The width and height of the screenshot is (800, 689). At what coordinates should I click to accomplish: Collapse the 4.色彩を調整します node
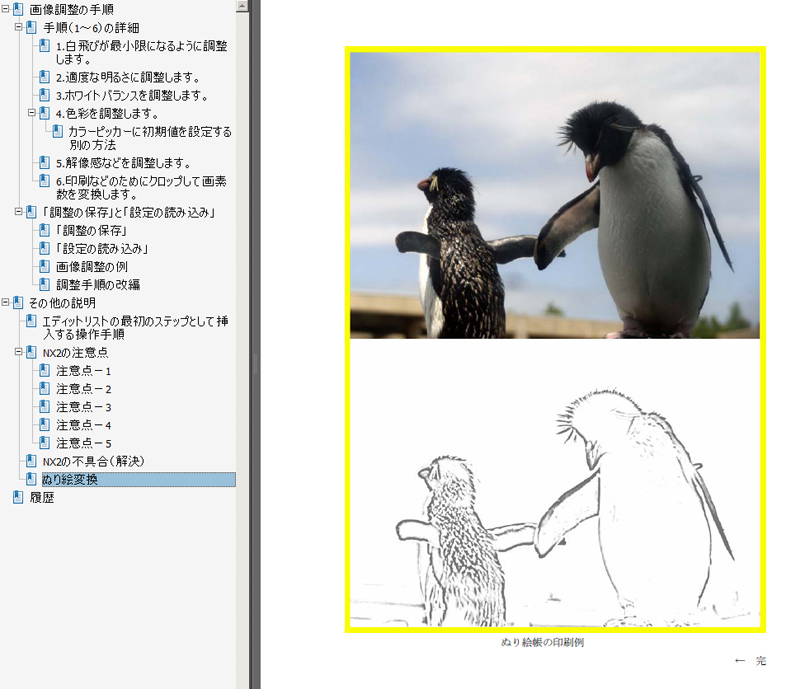pos(32,114)
